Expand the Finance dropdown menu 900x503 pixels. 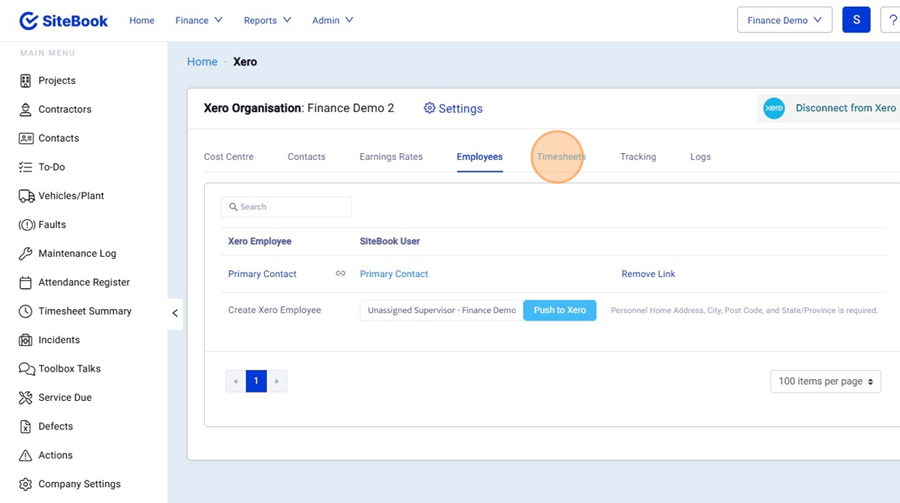coord(199,20)
